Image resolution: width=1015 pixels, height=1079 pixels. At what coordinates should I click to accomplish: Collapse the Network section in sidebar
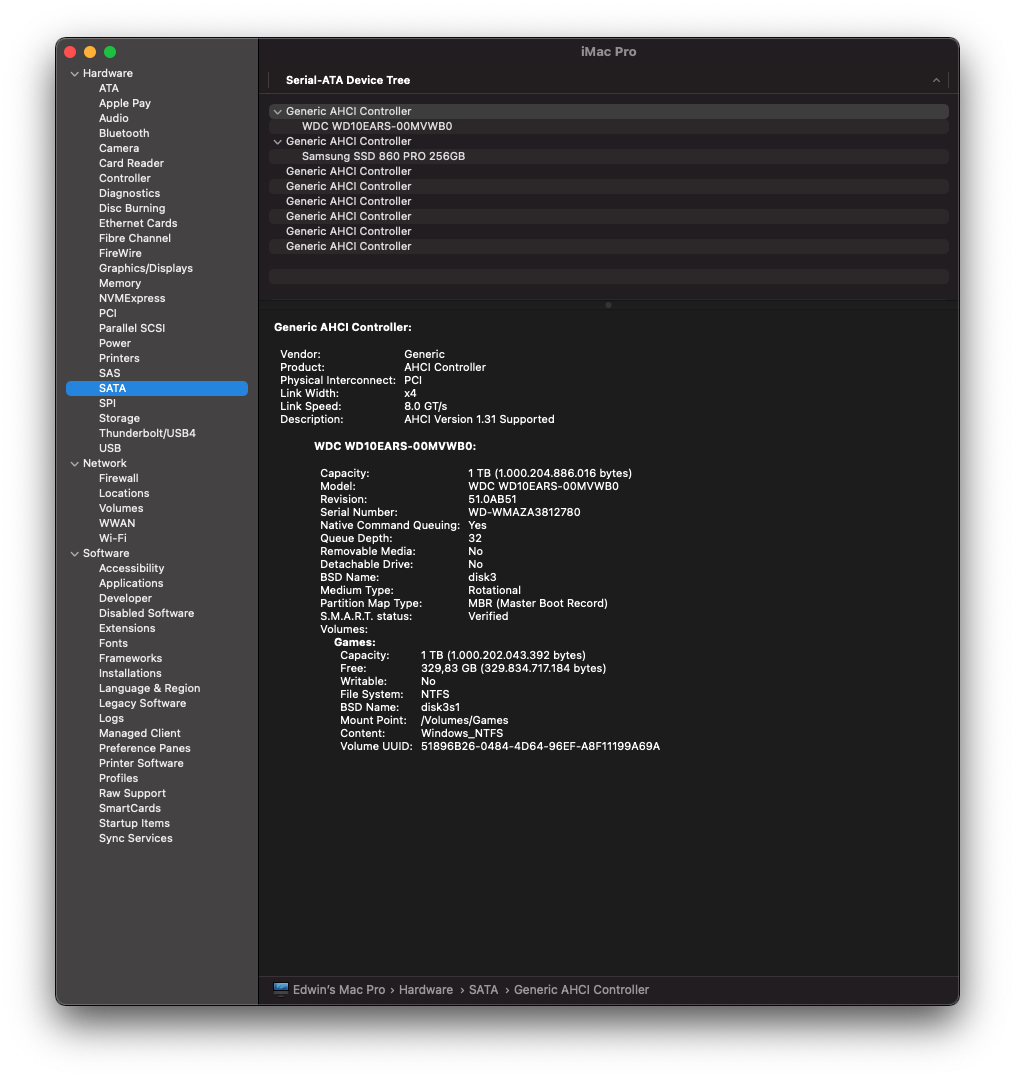tap(74, 464)
